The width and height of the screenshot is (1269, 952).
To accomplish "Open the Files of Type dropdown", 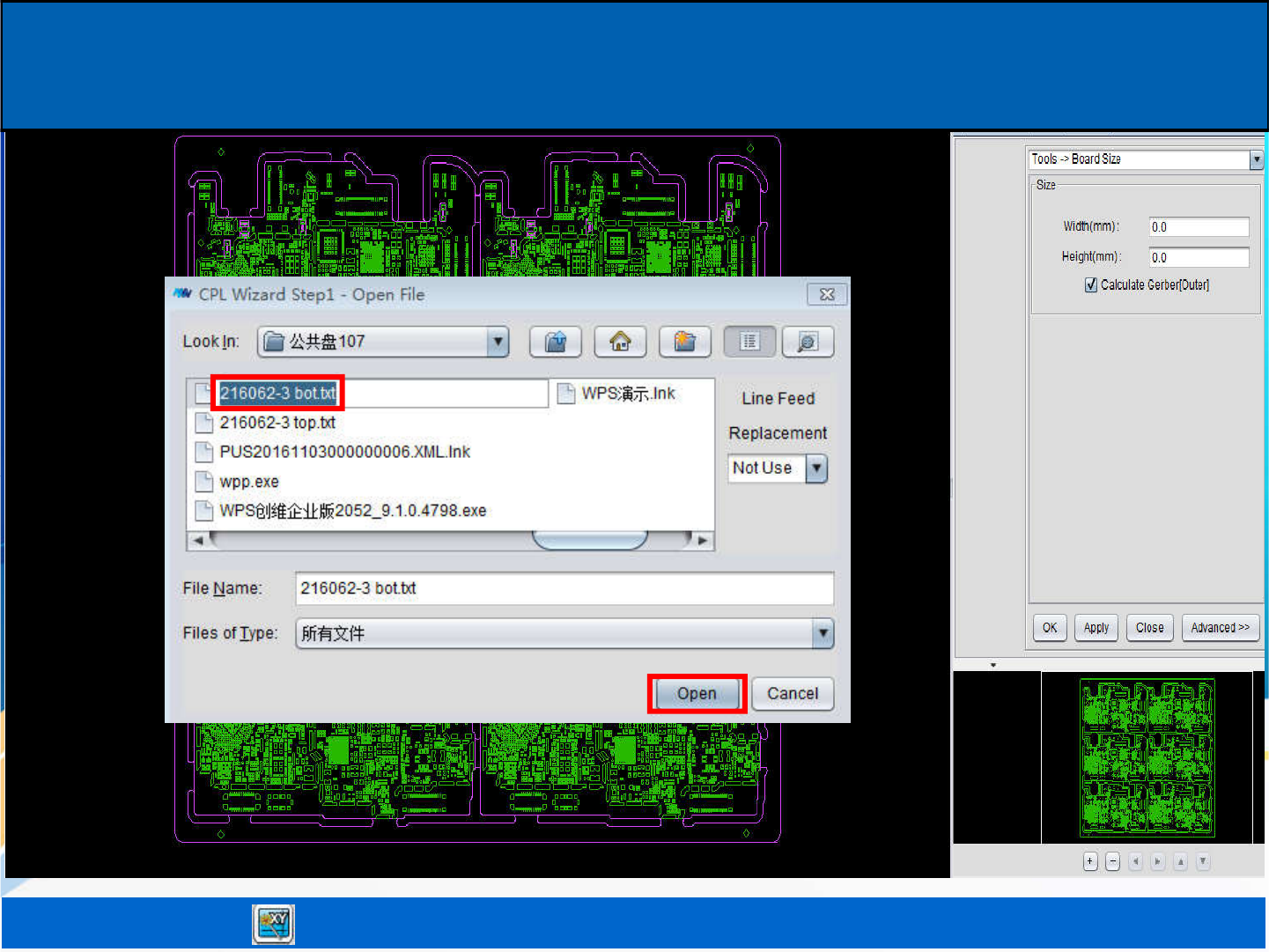I will click(823, 633).
